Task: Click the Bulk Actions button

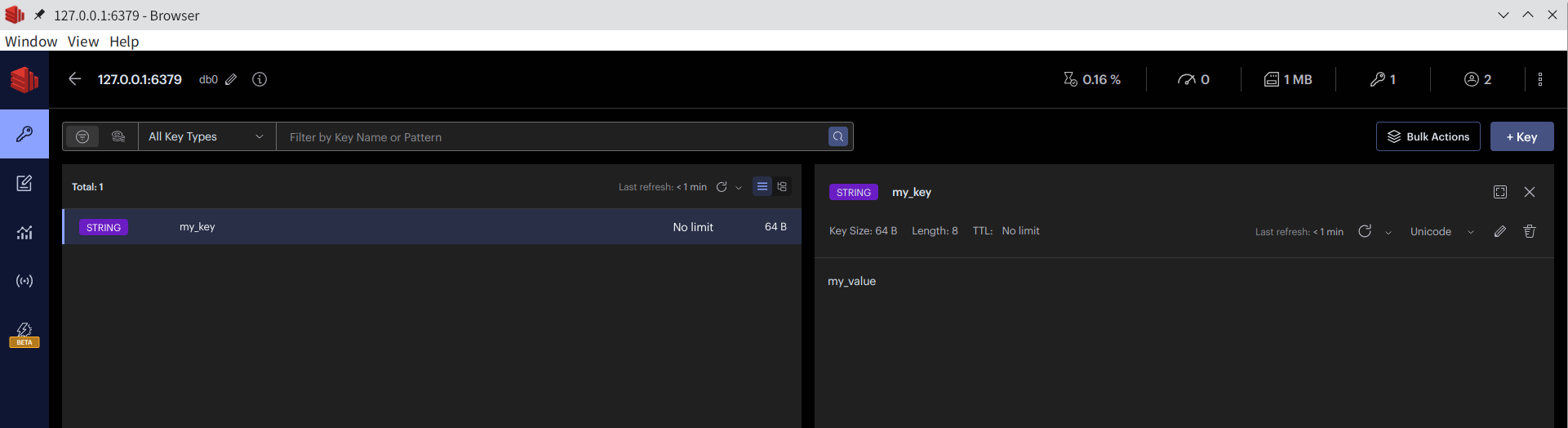Action: point(1428,136)
